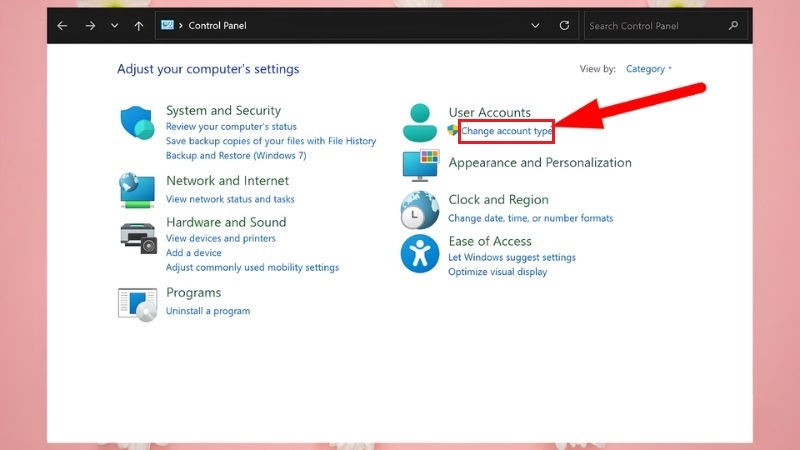Expand the address bar history dropdown

535,26
